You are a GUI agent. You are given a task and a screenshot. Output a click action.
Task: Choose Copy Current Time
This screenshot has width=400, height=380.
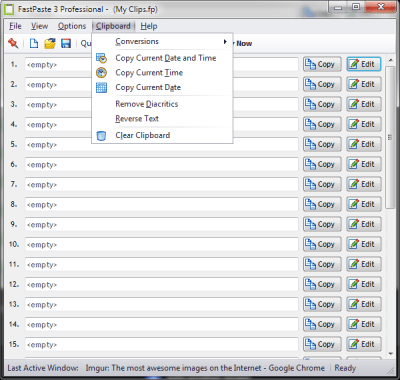[162, 73]
